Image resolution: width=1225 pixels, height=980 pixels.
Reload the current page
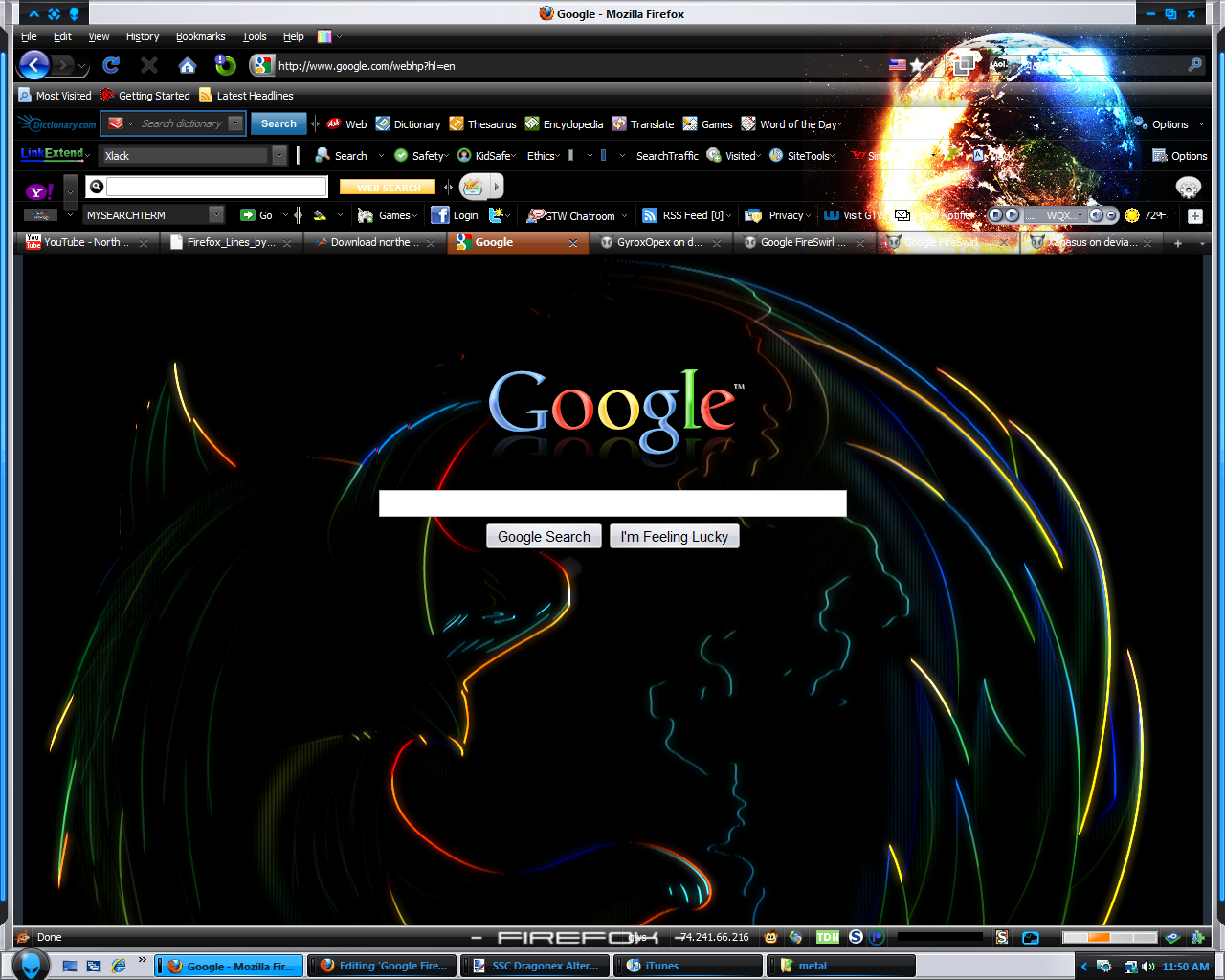[x=111, y=65]
